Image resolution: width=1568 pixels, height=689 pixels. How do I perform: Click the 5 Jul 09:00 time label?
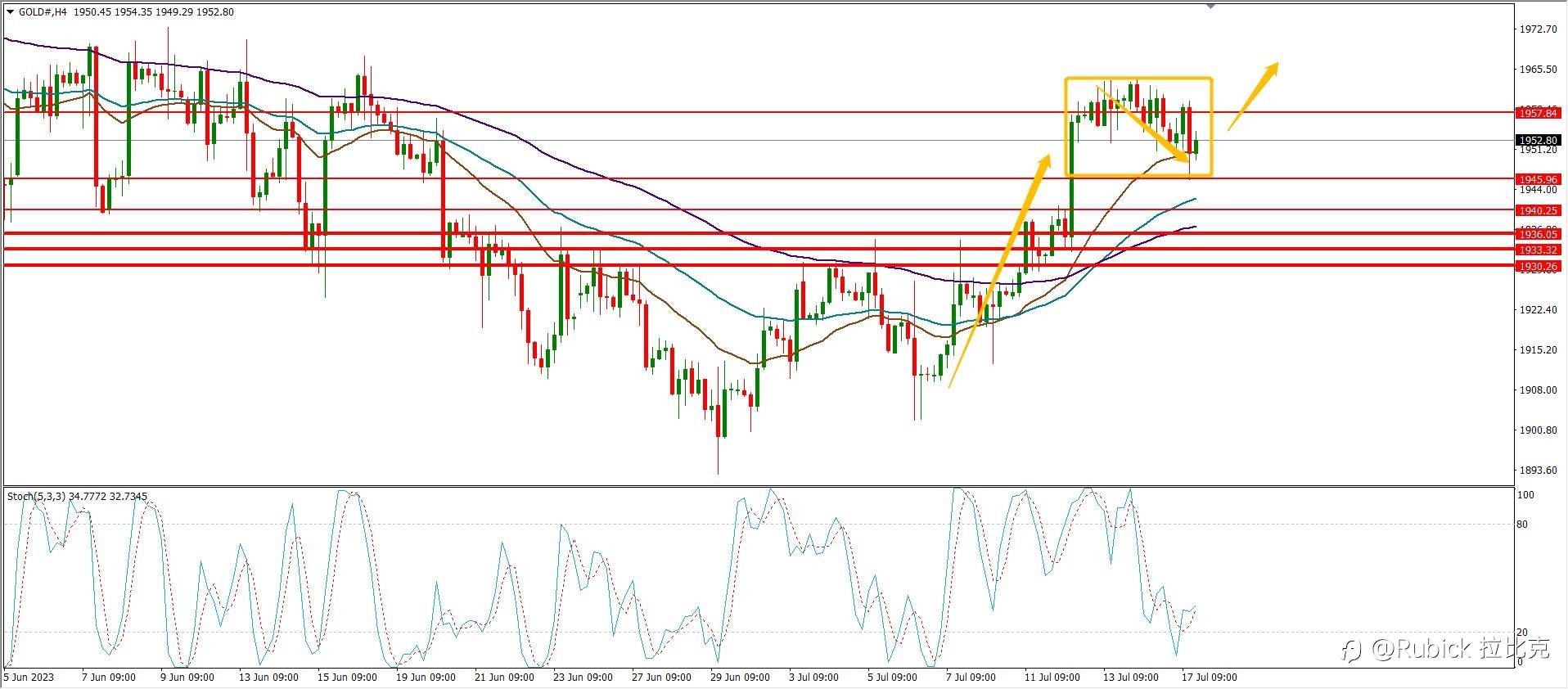click(892, 678)
